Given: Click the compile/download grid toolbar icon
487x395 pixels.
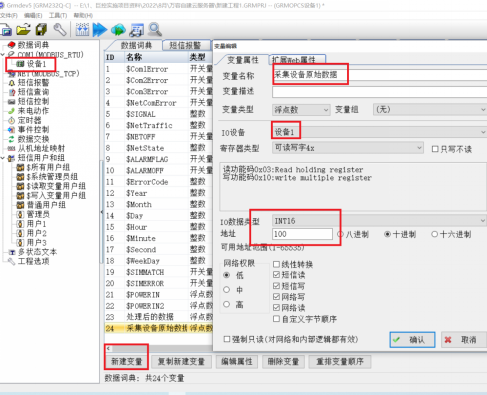Looking at the screenshot, I should coord(82,30).
